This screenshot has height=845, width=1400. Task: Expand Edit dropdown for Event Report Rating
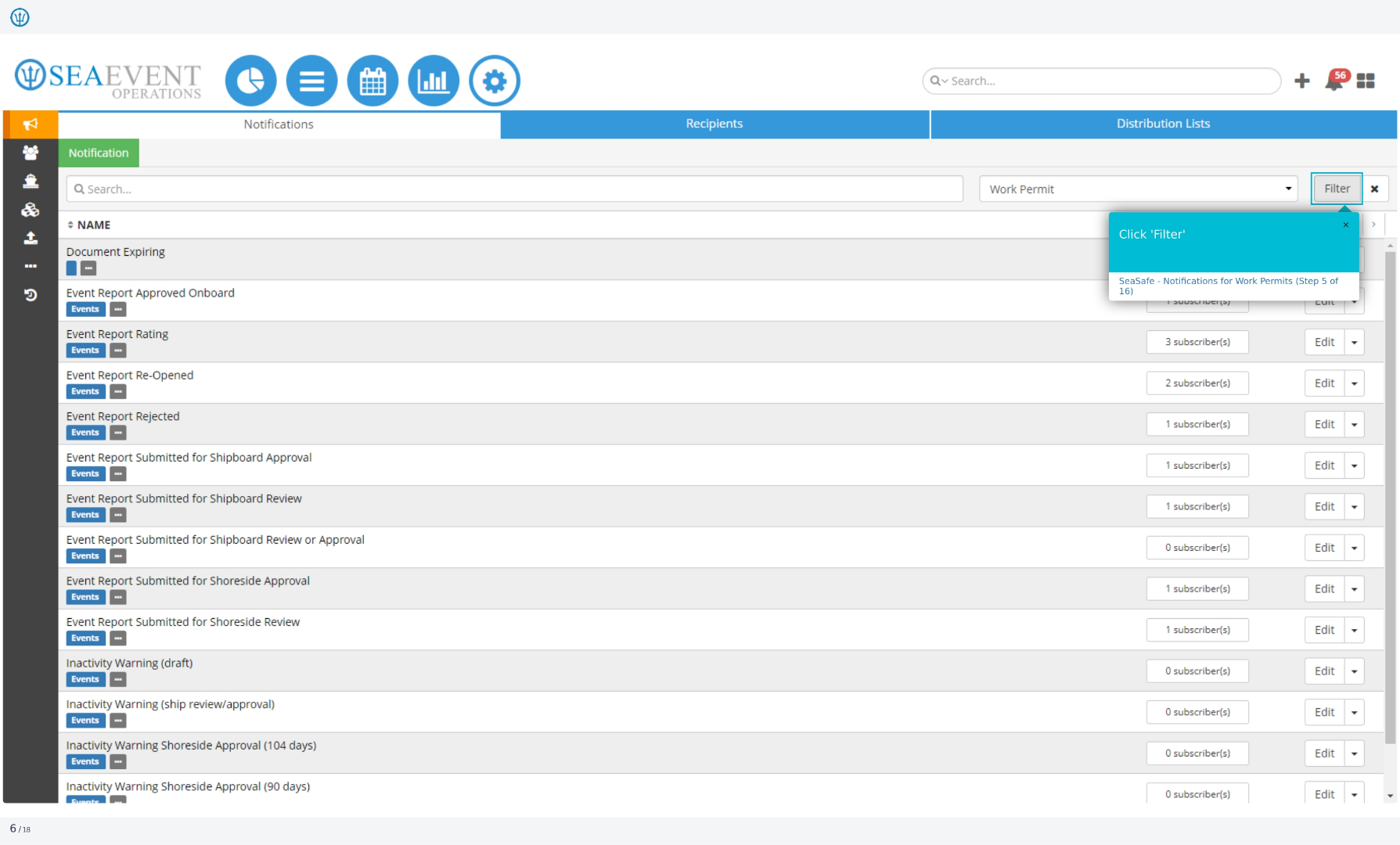[1355, 342]
